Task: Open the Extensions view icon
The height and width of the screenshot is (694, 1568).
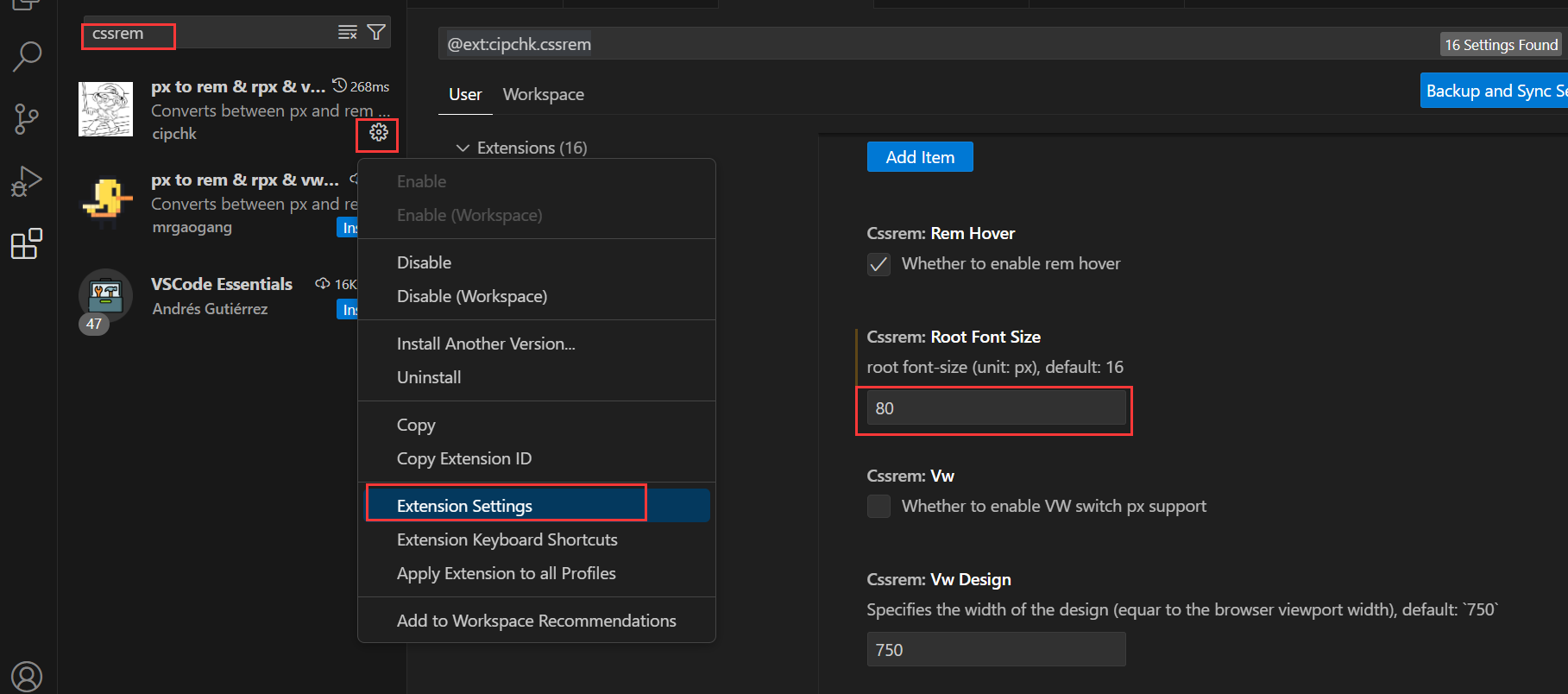Action: click(27, 244)
